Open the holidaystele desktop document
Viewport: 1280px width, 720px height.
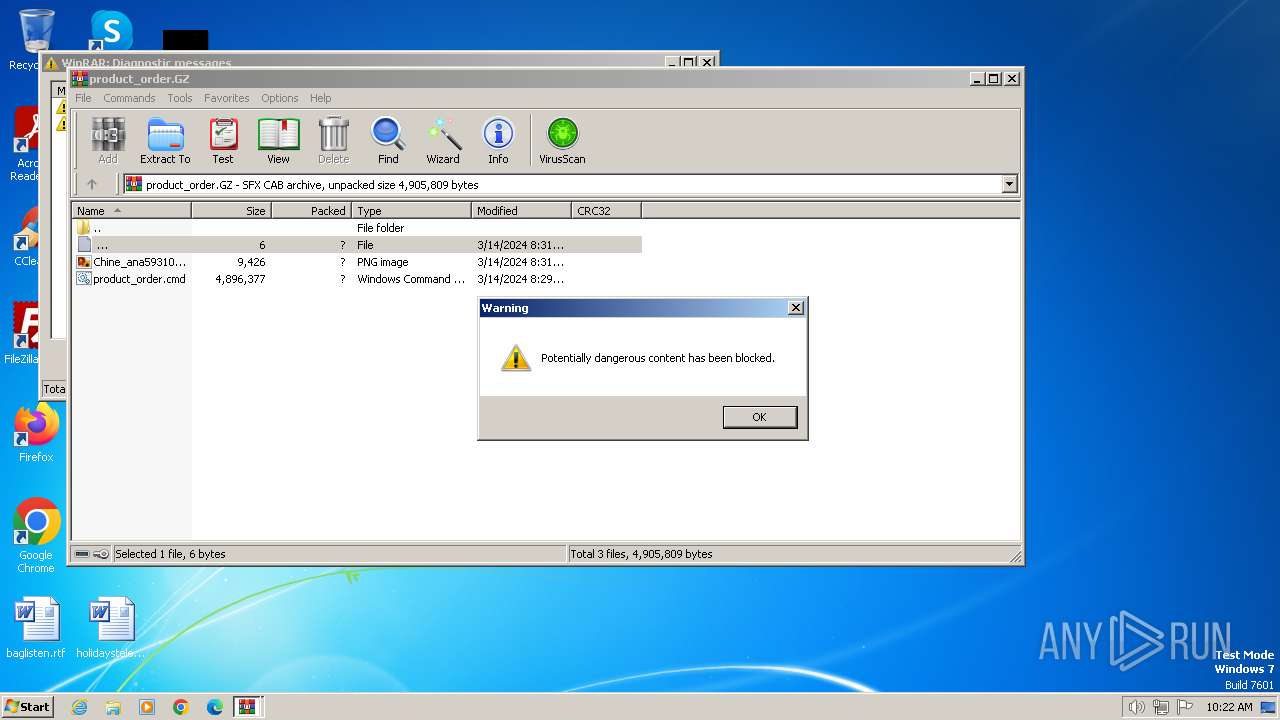tap(110, 628)
